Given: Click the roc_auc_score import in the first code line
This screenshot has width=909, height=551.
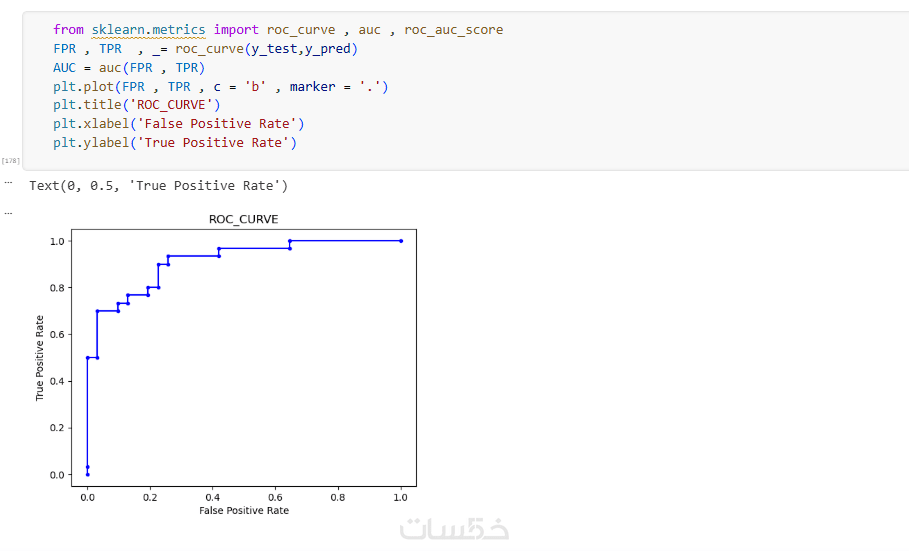Looking at the screenshot, I should pos(453,30).
